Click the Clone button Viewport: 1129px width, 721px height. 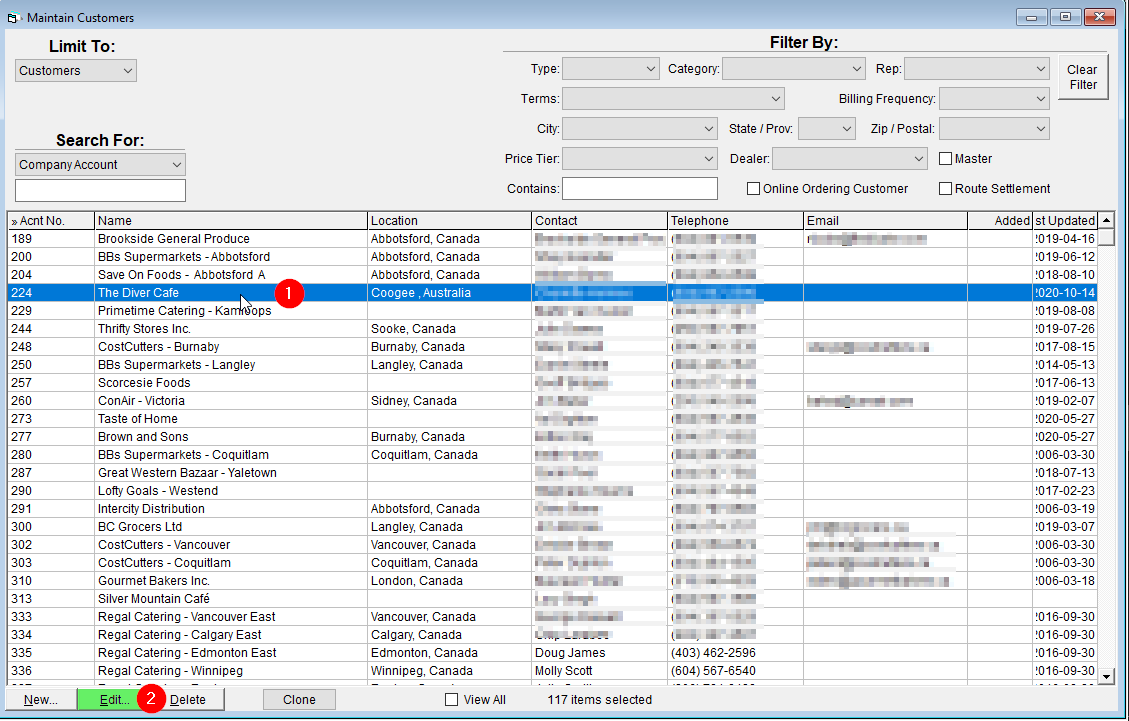pos(299,699)
